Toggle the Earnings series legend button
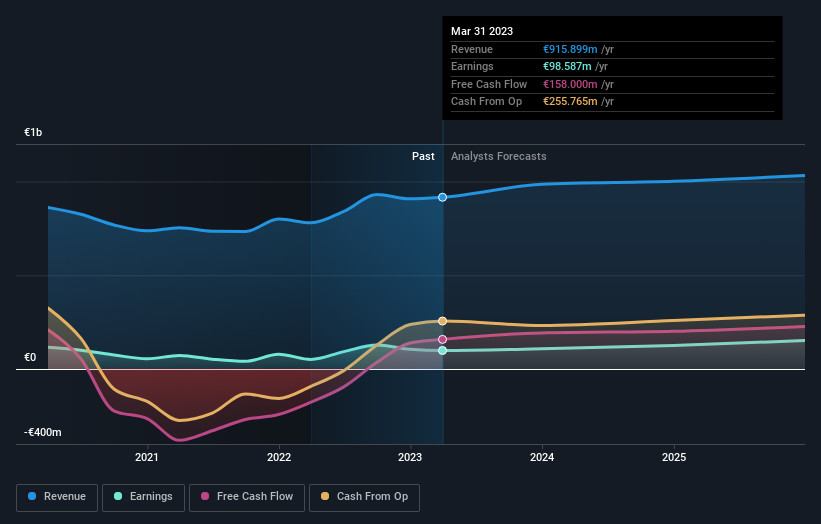 click(143, 497)
